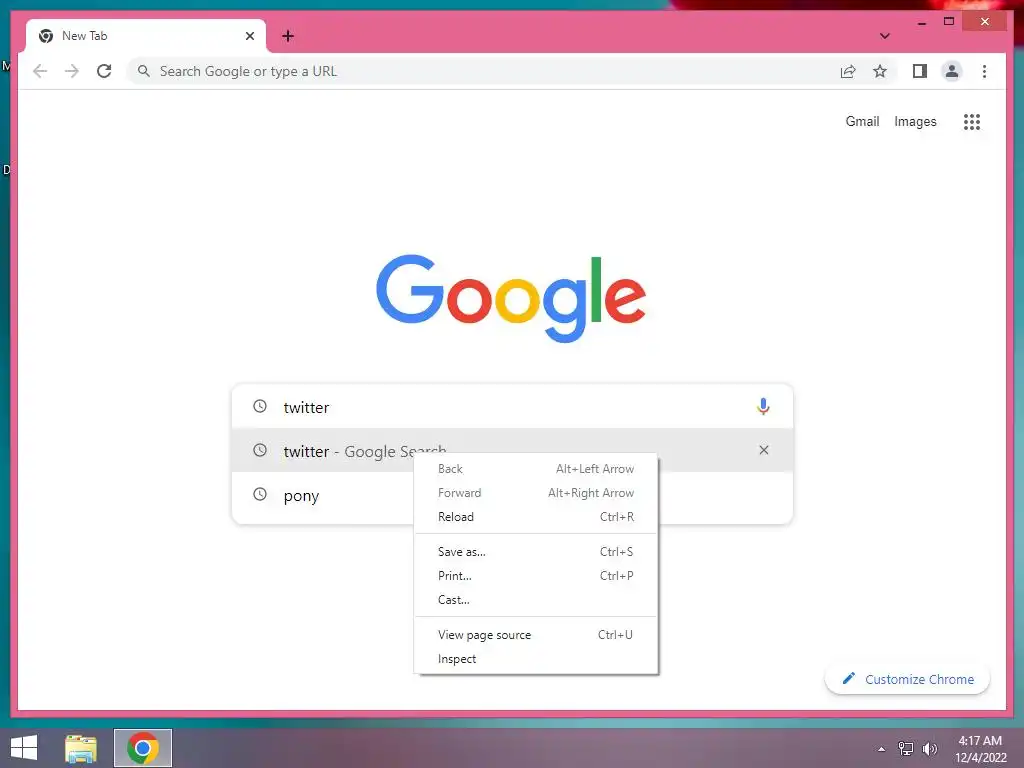Open File Explorer from the taskbar
This screenshot has height=768, width=1024.
point(81,748)
